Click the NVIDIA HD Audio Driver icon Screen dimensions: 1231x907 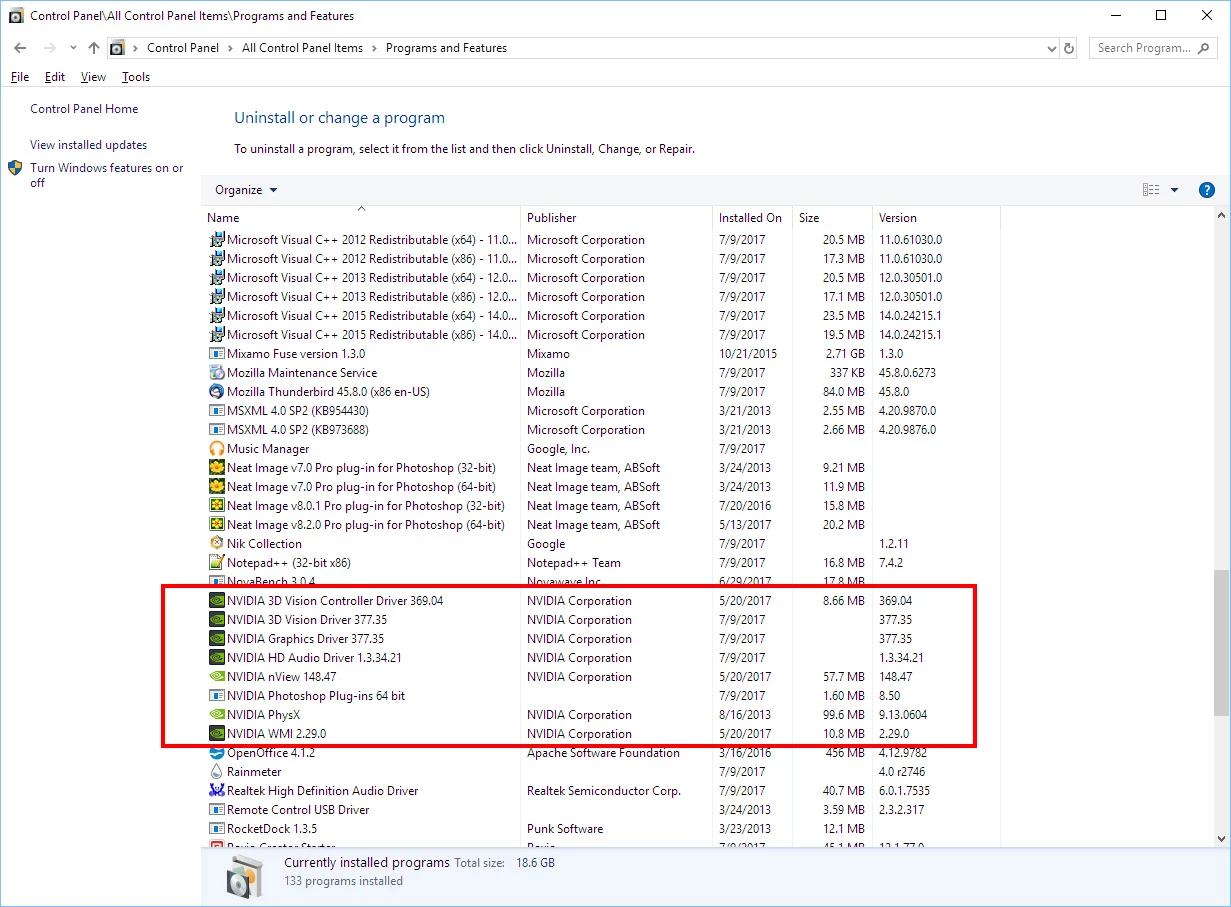[x=217, y=658]
